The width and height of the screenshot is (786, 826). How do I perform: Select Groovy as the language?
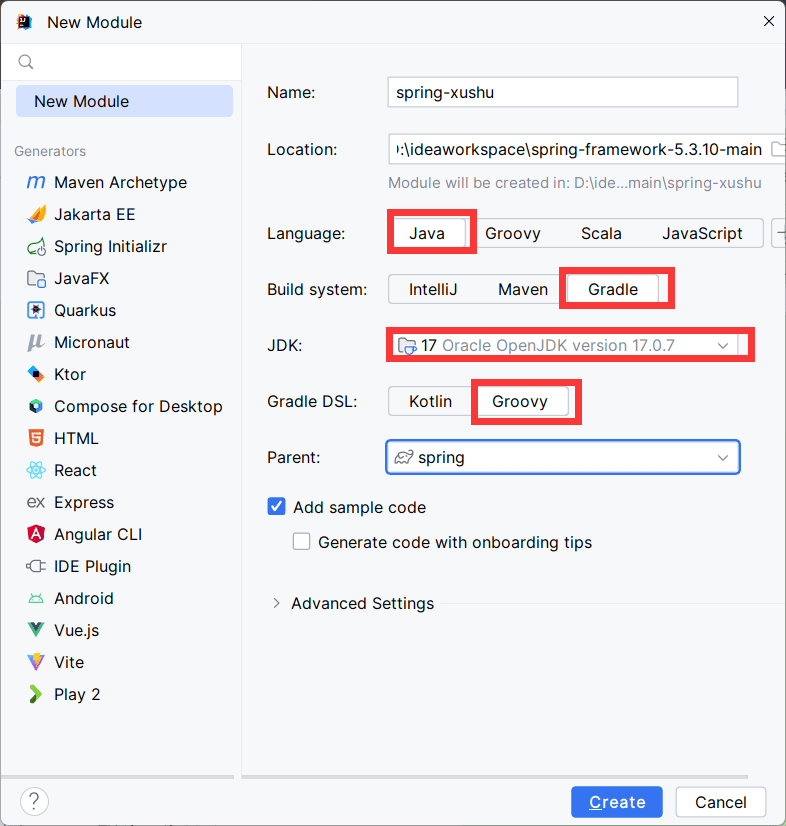[x=513, y=233]
